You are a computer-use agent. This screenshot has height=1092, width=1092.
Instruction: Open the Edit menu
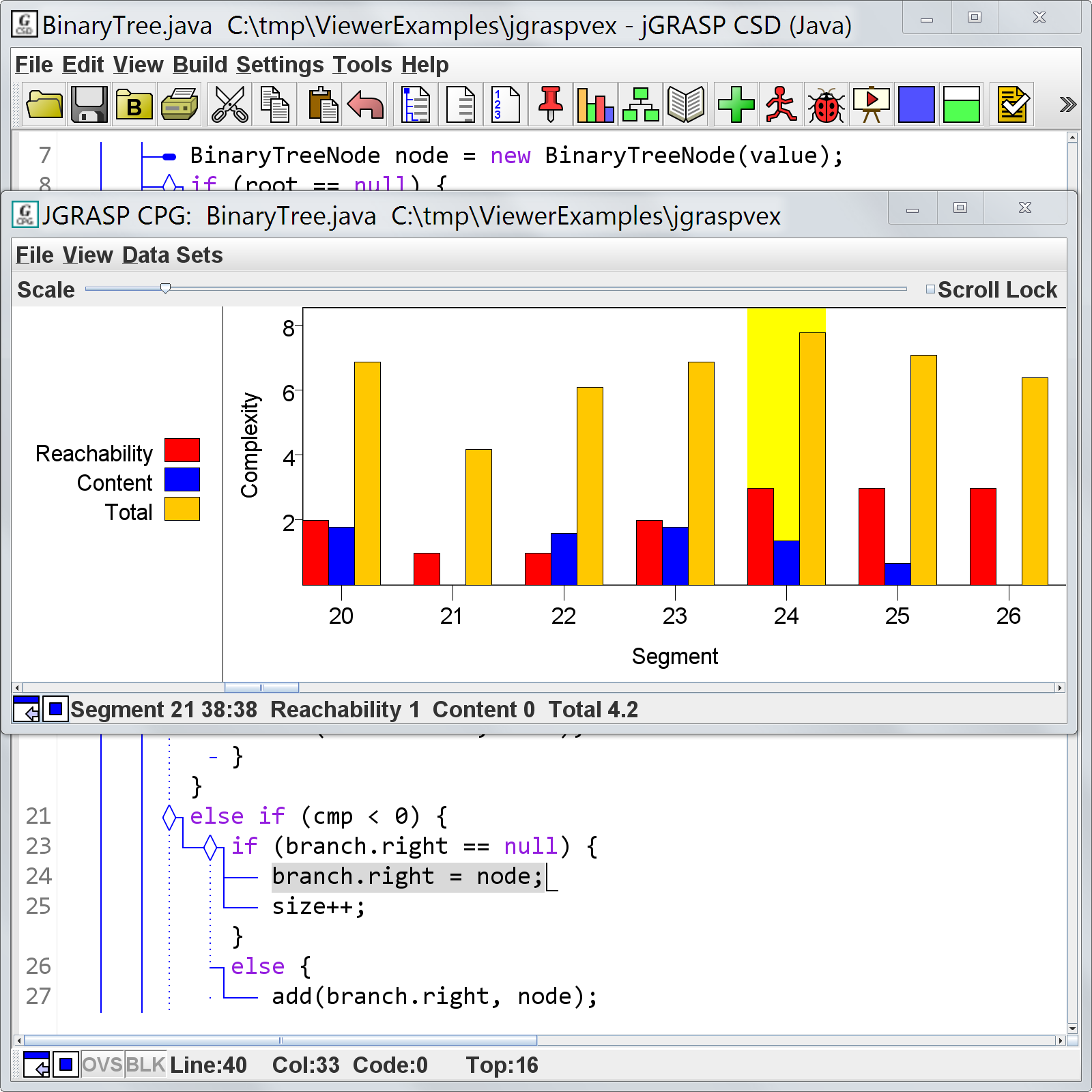(83, 65)
